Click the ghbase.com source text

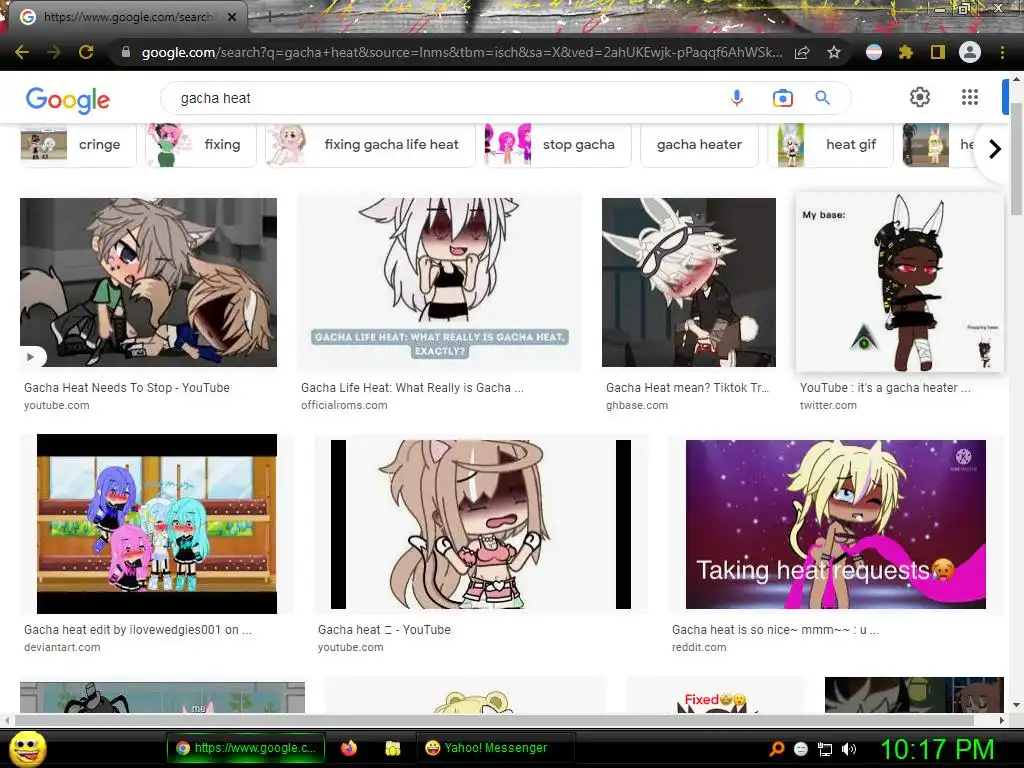(x=637, y=405)
